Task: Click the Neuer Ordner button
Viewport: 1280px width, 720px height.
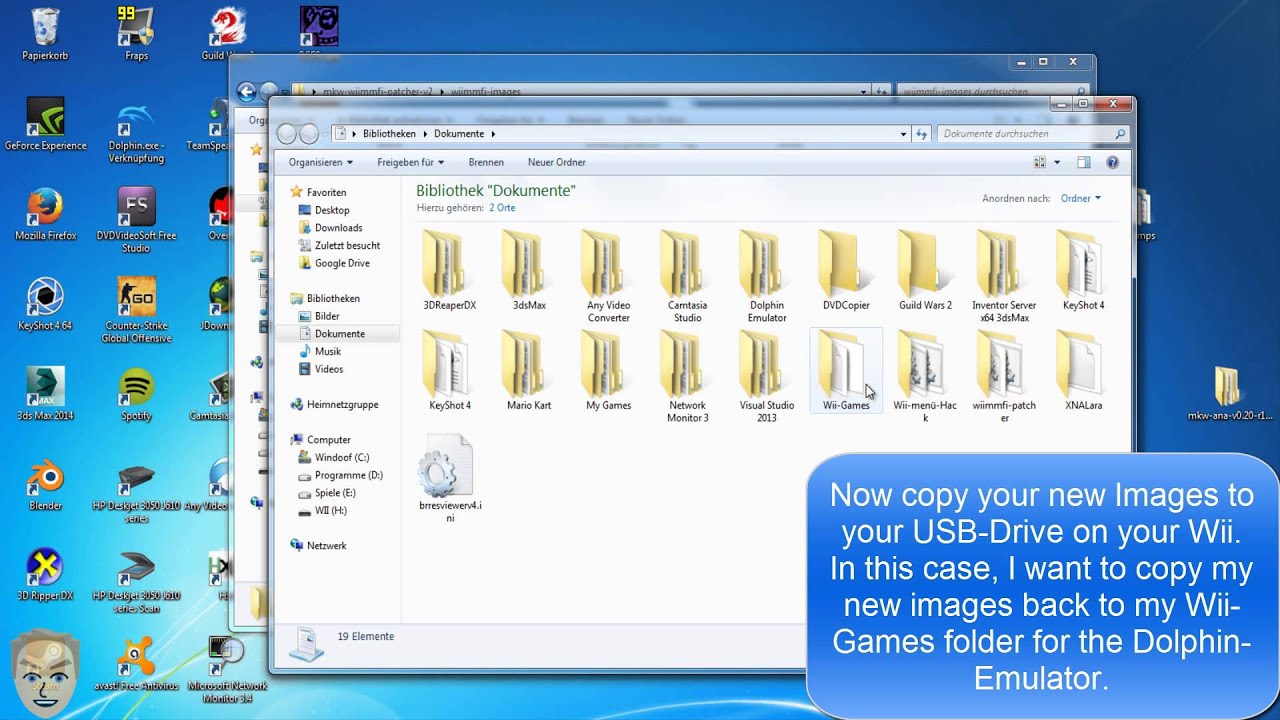Action: (x=557, y=162)
